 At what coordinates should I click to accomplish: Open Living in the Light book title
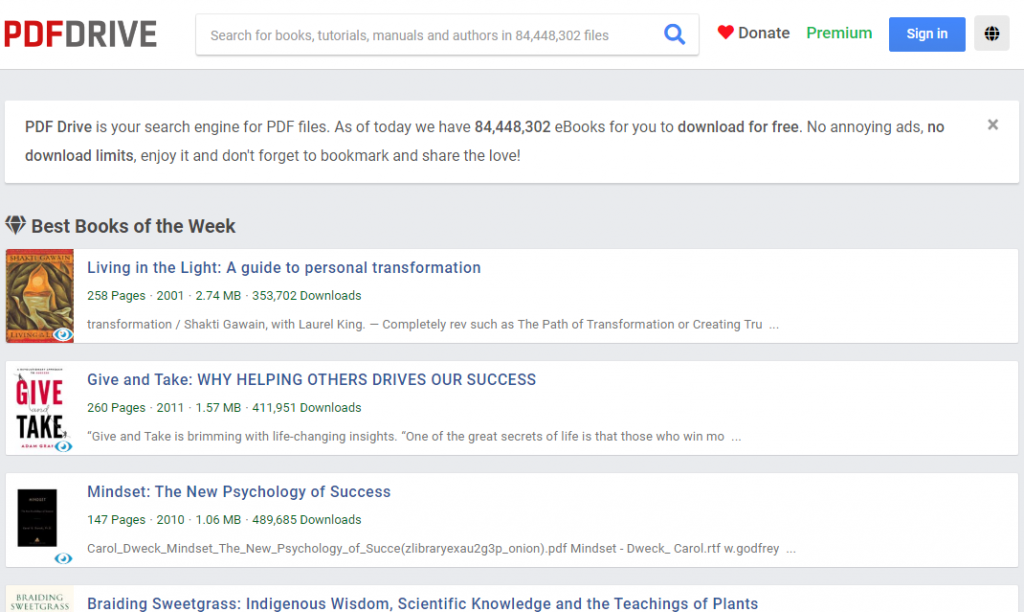[x=283, y=268]
